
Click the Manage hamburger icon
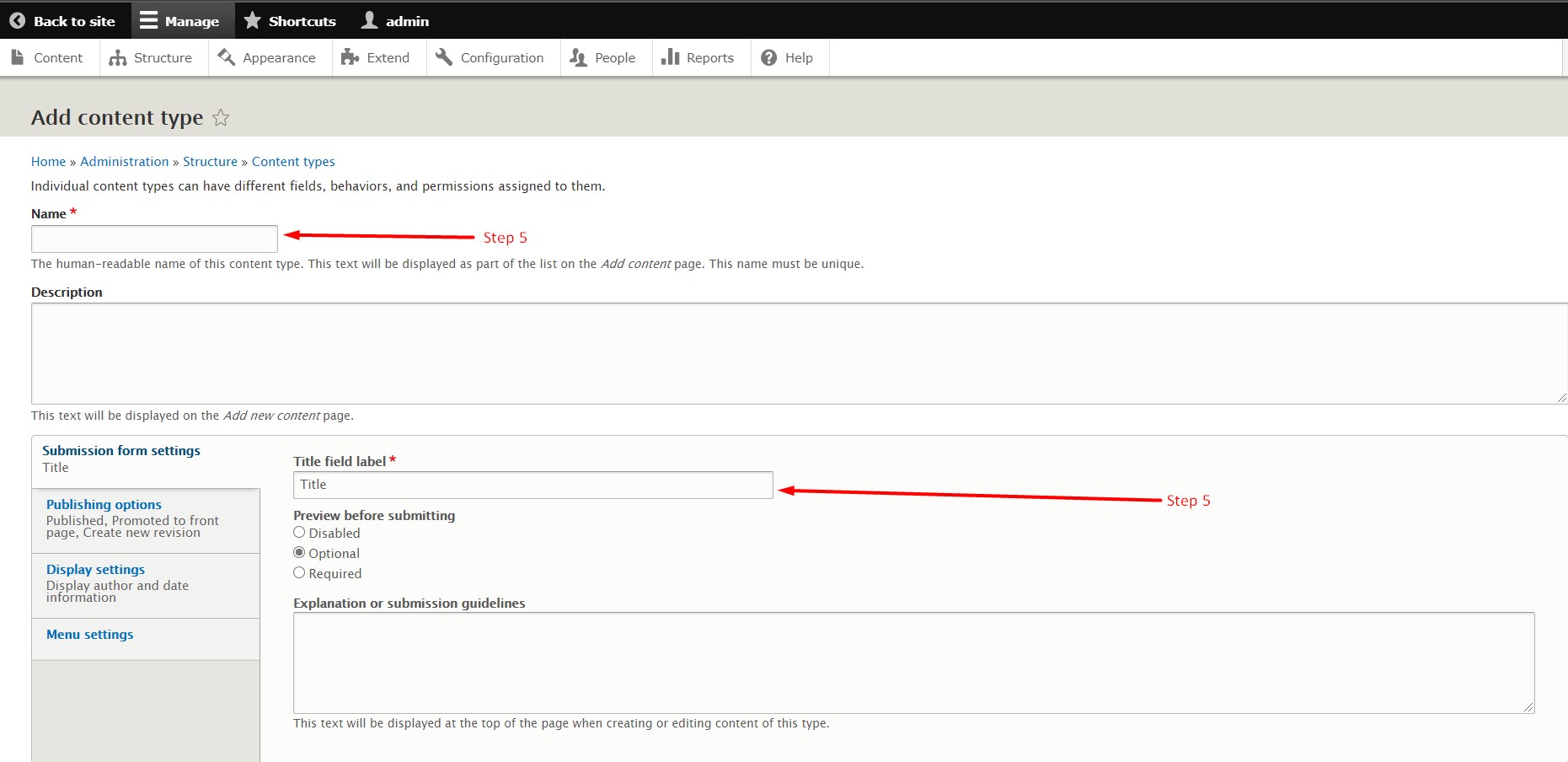pos(149,20)
